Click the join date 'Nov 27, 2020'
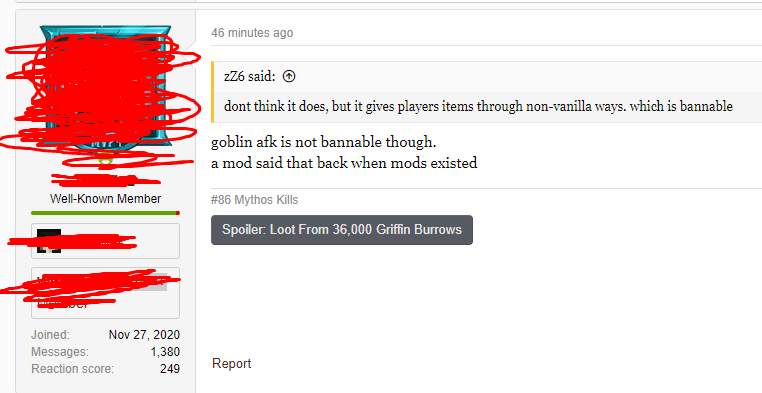 point(144,335)
